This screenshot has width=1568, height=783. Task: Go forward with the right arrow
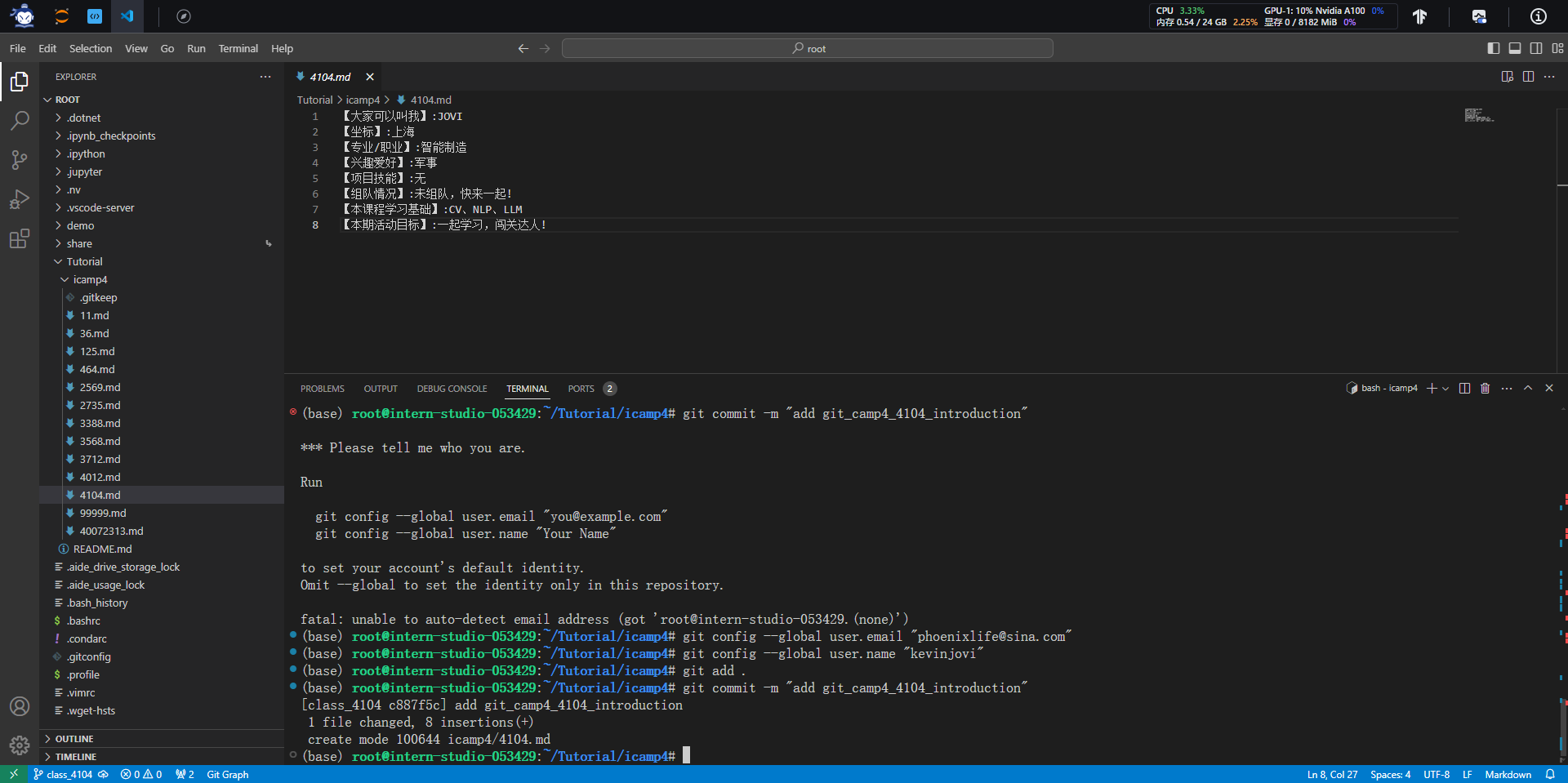(545, 49)
